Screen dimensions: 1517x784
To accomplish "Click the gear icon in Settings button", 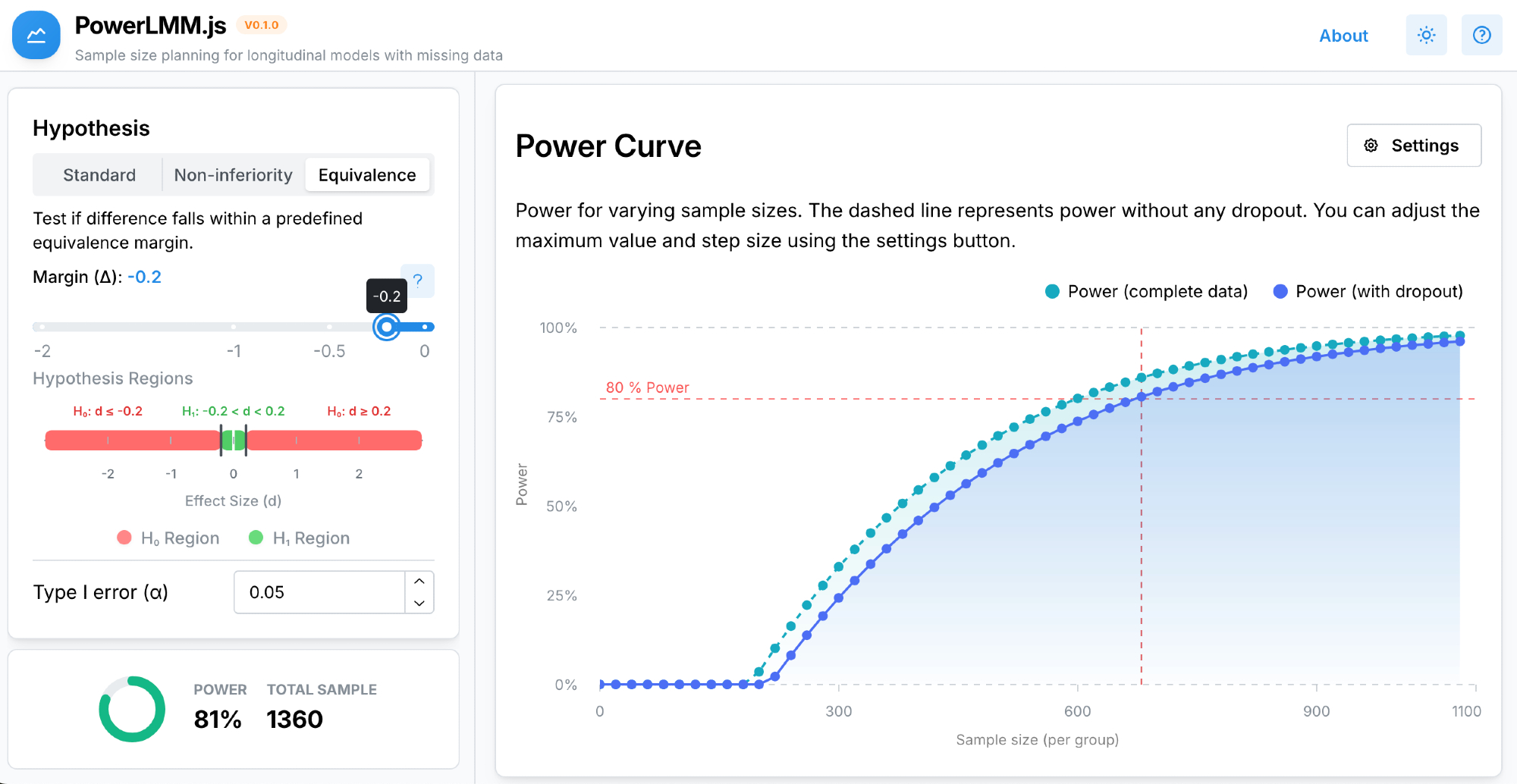I will click(1371, 146).
